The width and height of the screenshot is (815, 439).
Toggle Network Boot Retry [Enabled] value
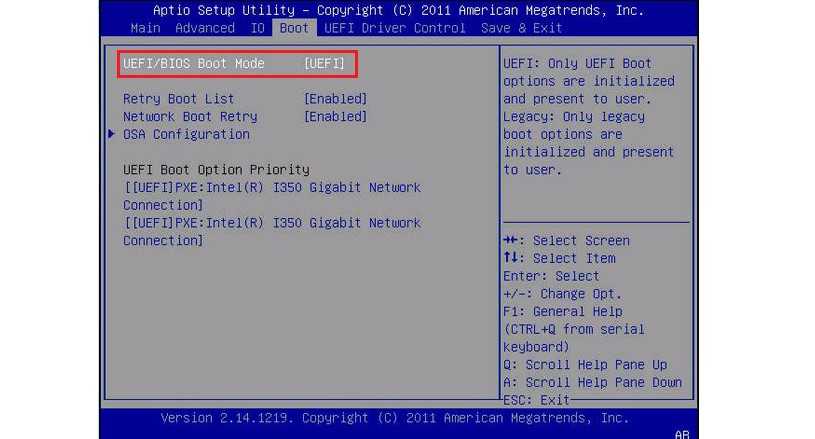click(x=335, y=116)
